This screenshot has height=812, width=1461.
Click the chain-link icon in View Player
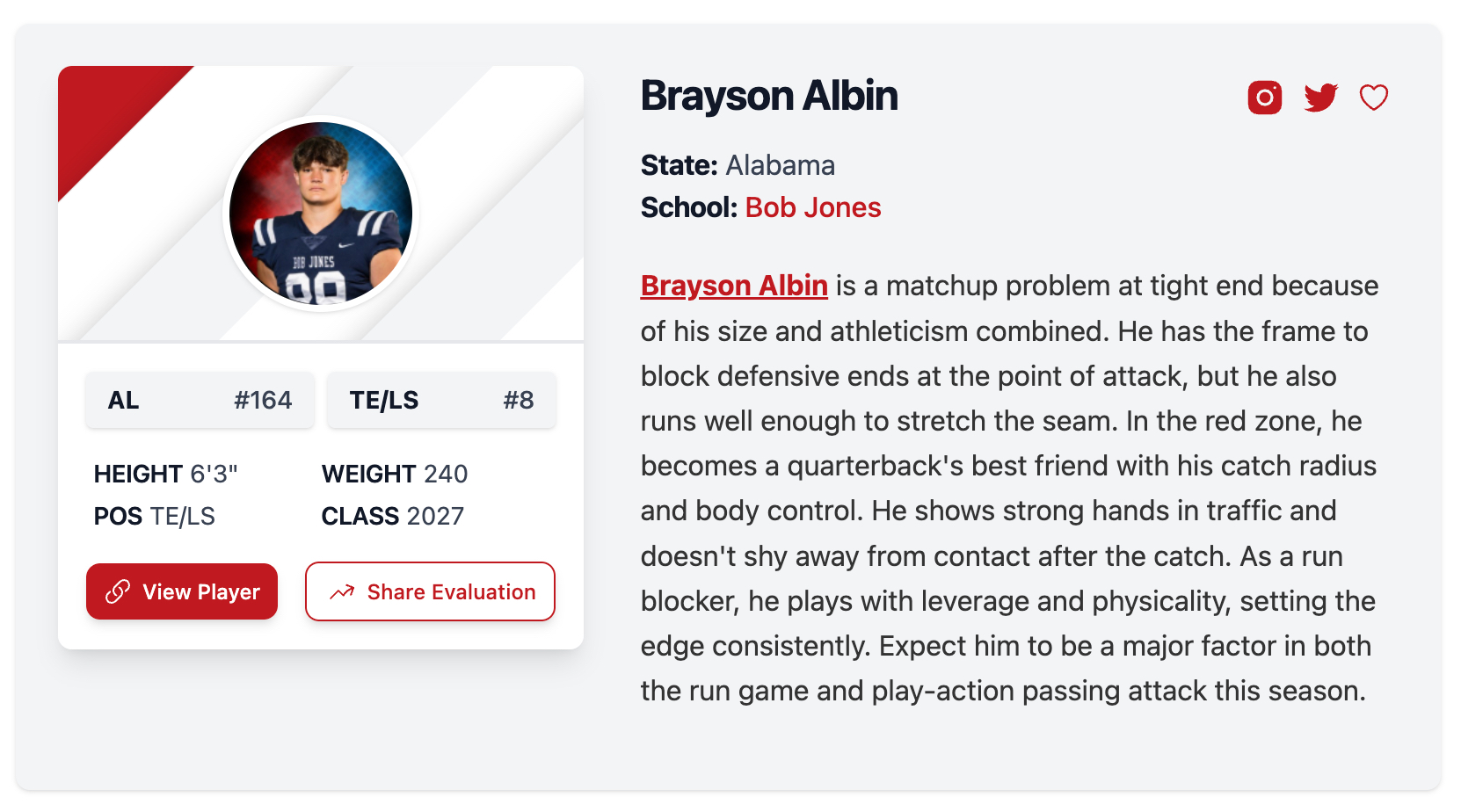[118, 591]
